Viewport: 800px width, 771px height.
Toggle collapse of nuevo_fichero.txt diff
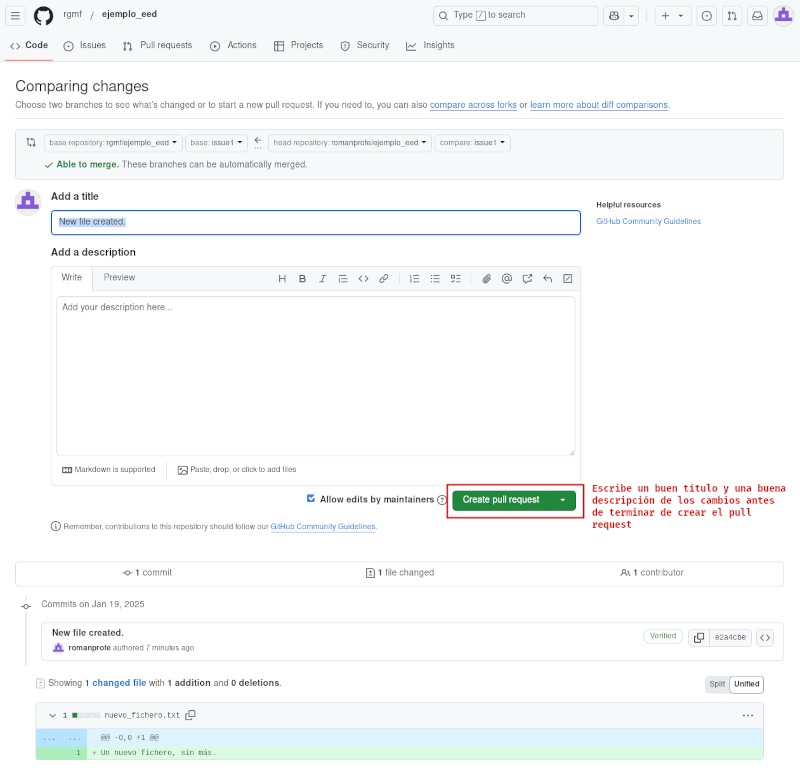(x=52, y=715)
